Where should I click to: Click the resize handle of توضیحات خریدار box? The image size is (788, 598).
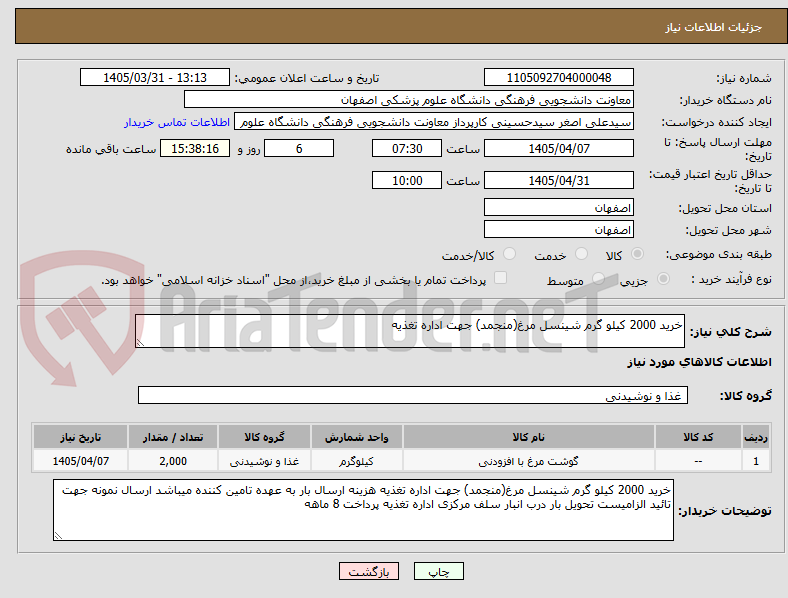click(58, 536)
